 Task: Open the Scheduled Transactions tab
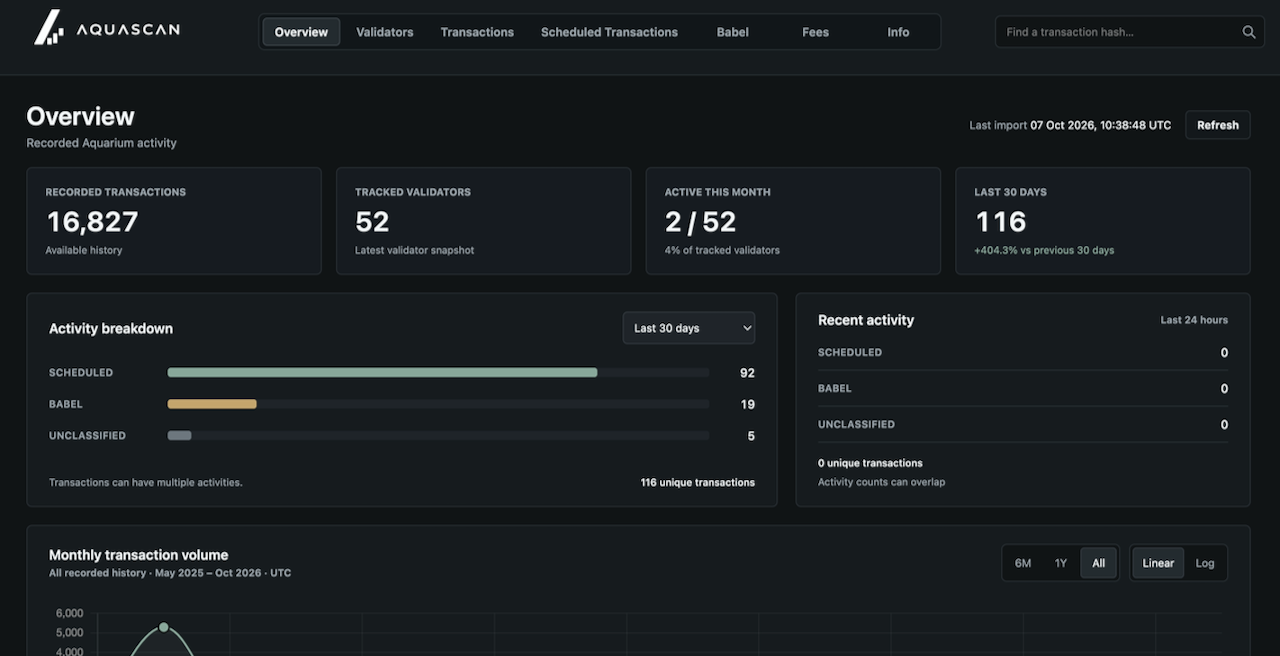click(609, 32)
